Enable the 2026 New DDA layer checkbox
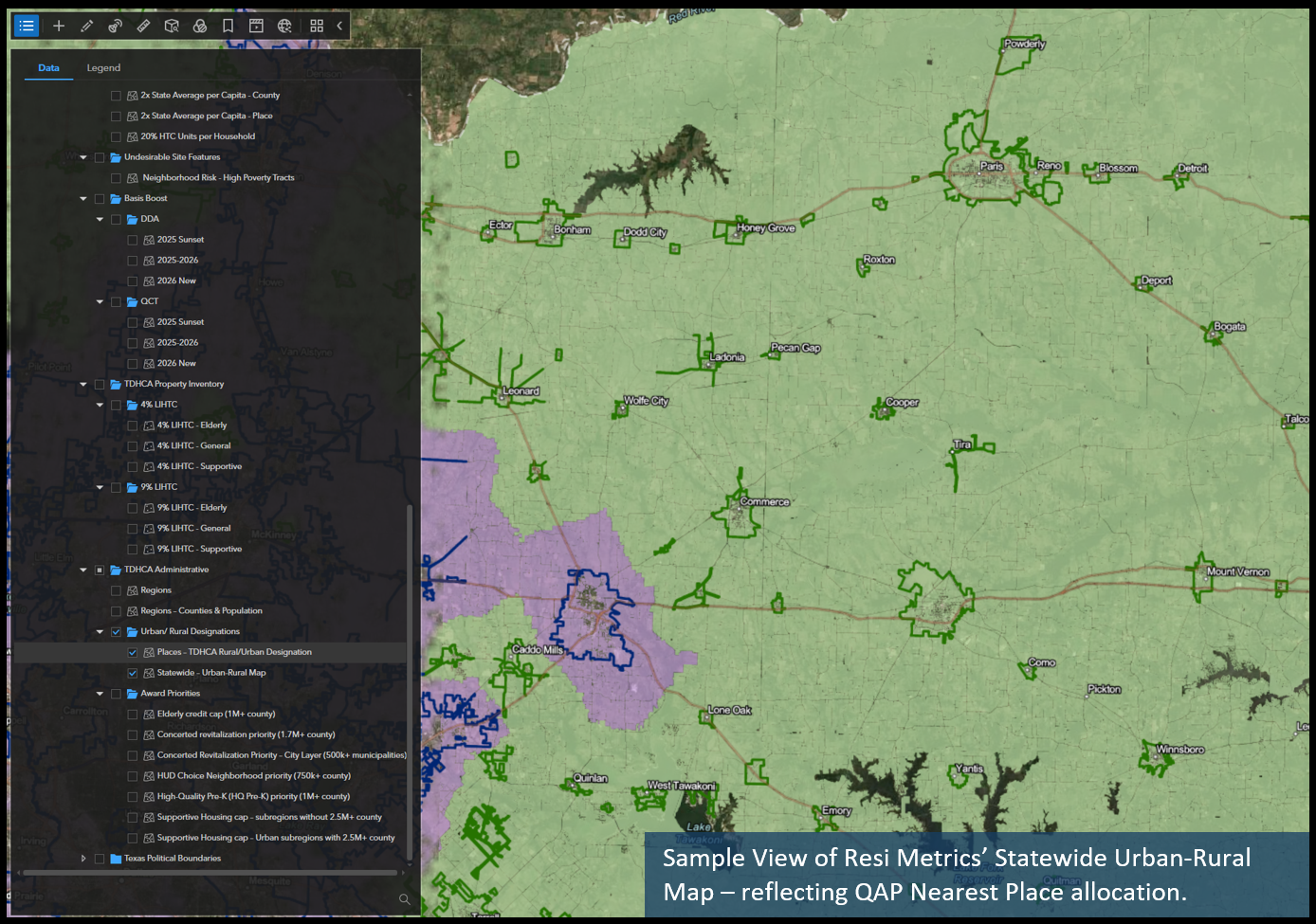This screenshot has height=924, width=1316. tap(132, 281)
